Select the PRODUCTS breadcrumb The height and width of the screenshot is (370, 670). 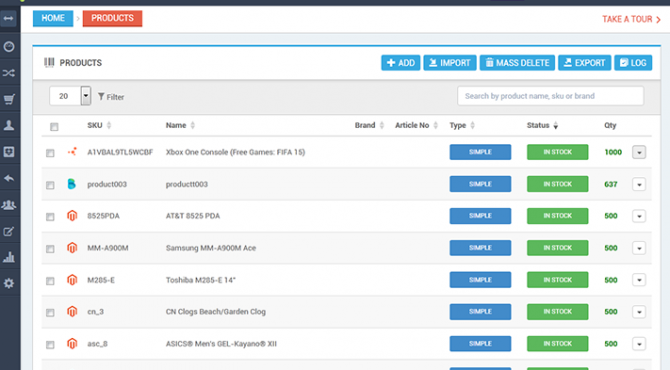click(x=112, y=18)
